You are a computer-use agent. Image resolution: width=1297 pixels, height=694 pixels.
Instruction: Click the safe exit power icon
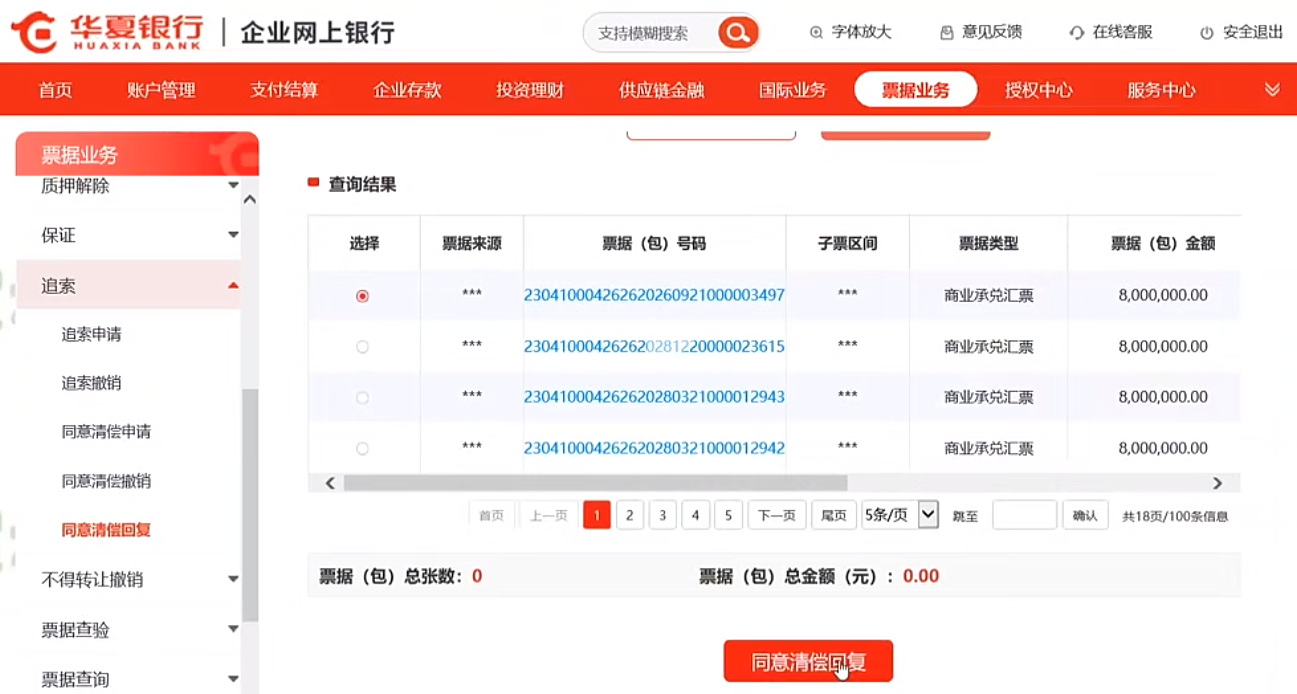pyautogui.click(x=1207, y=33)
